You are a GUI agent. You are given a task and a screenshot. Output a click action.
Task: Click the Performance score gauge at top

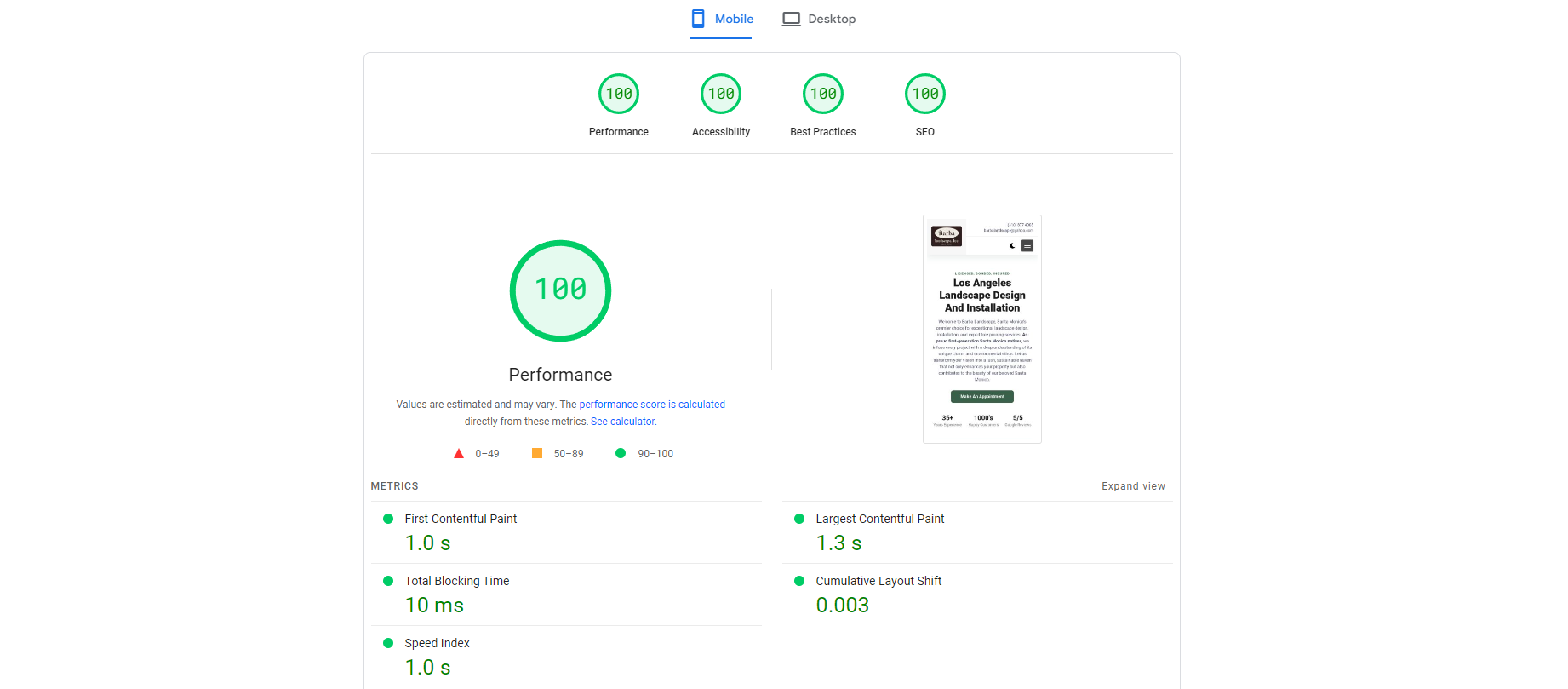point(619,95)
